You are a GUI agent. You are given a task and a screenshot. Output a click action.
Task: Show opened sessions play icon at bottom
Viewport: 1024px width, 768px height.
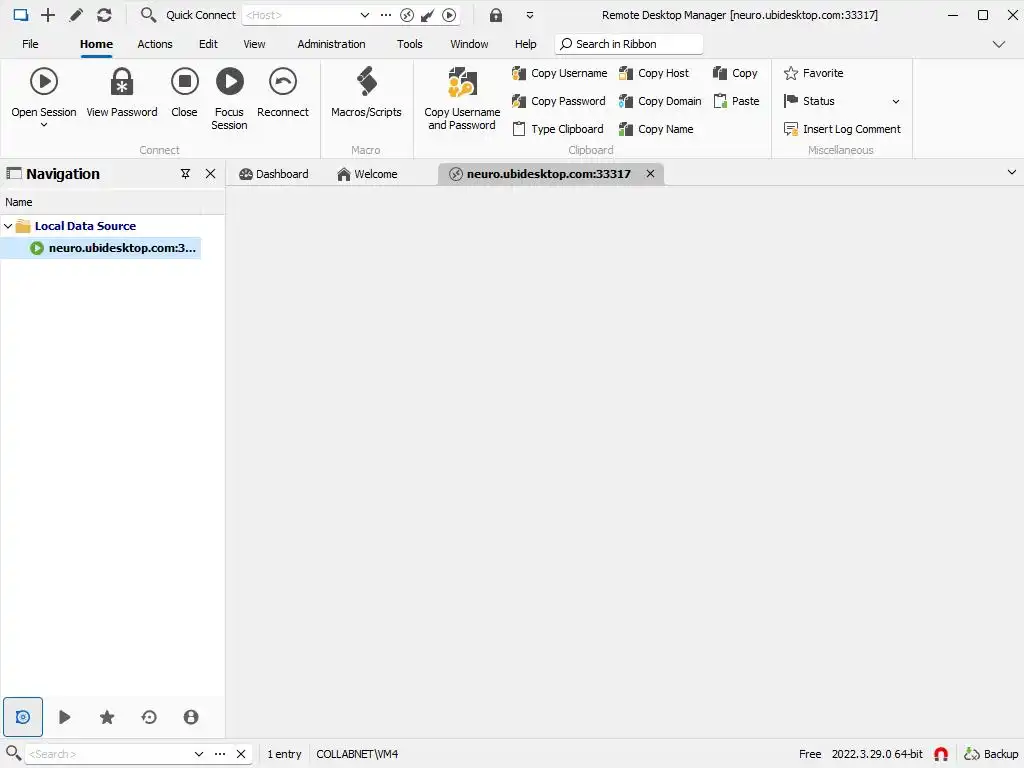pyautogui.click(x=65, y=717)
